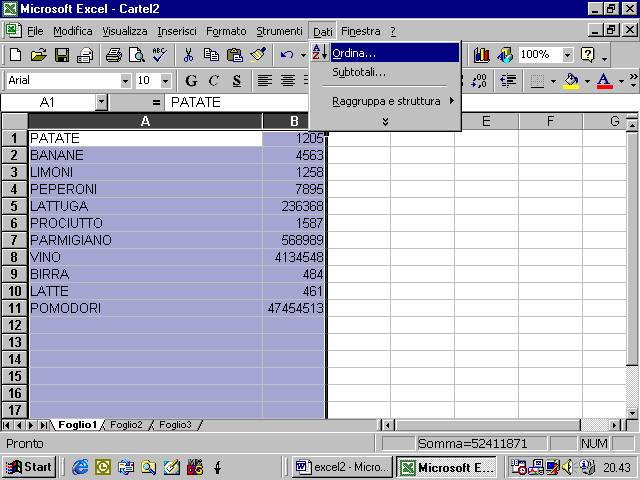Screen dimensions: 640x480
Task: Decrease indent icon
Action: (508, 80)
